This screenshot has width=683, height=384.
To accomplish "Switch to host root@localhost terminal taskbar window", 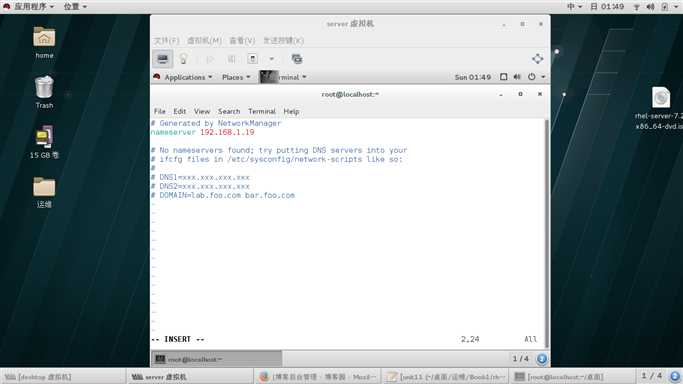I will (x=571, y=377).
